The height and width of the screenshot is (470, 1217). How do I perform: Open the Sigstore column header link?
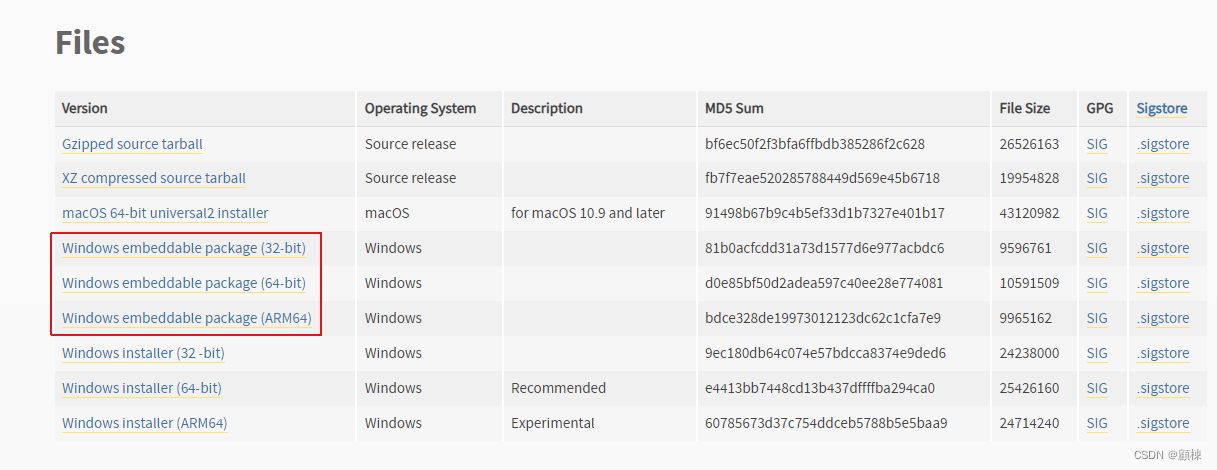[1162, 108]
